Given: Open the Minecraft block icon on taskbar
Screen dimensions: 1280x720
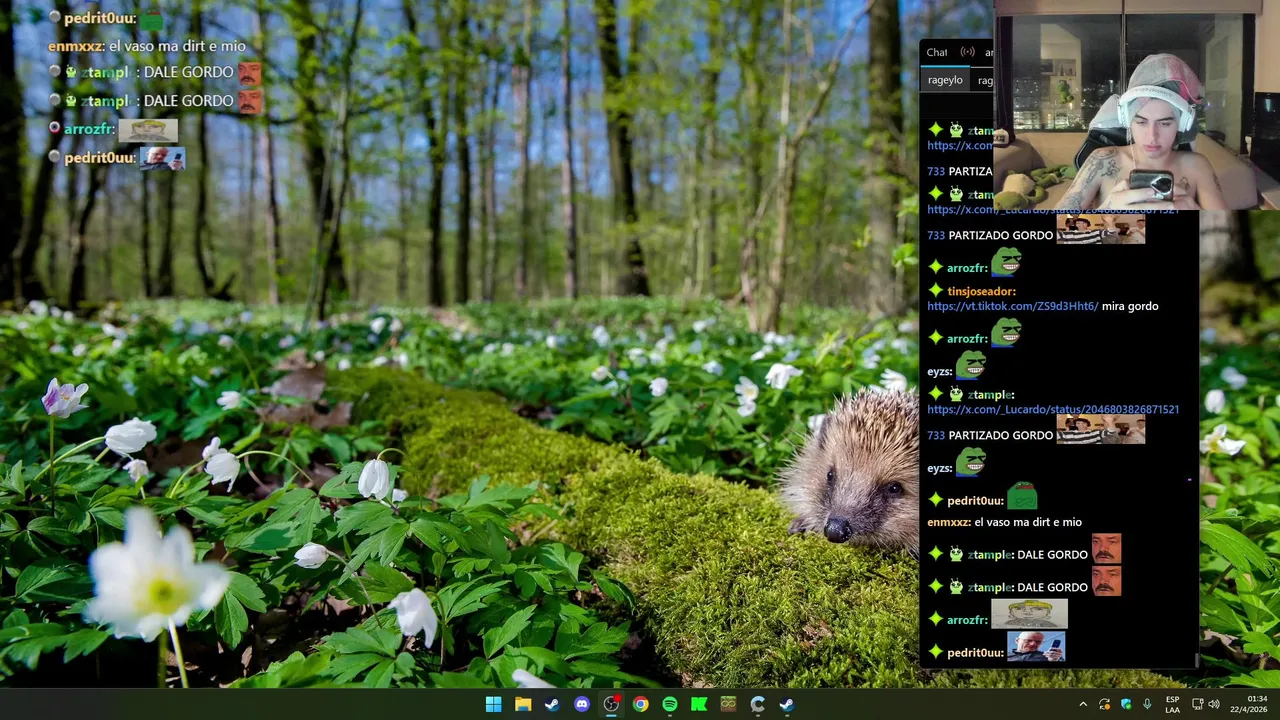Looking at the screenshot, I should 728,704.
